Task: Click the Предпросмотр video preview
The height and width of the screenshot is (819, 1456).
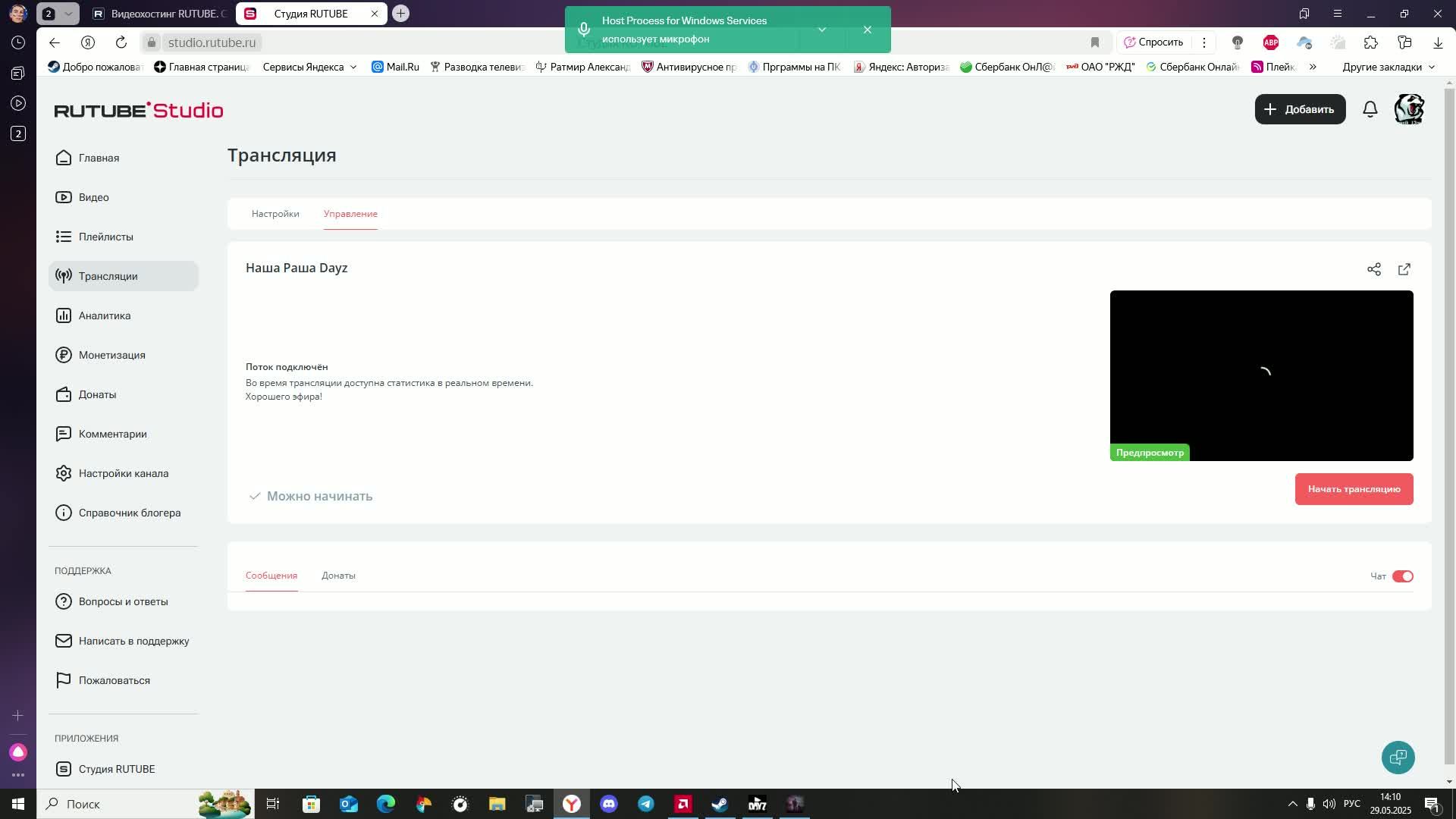Action: (x=1261, y=375)
